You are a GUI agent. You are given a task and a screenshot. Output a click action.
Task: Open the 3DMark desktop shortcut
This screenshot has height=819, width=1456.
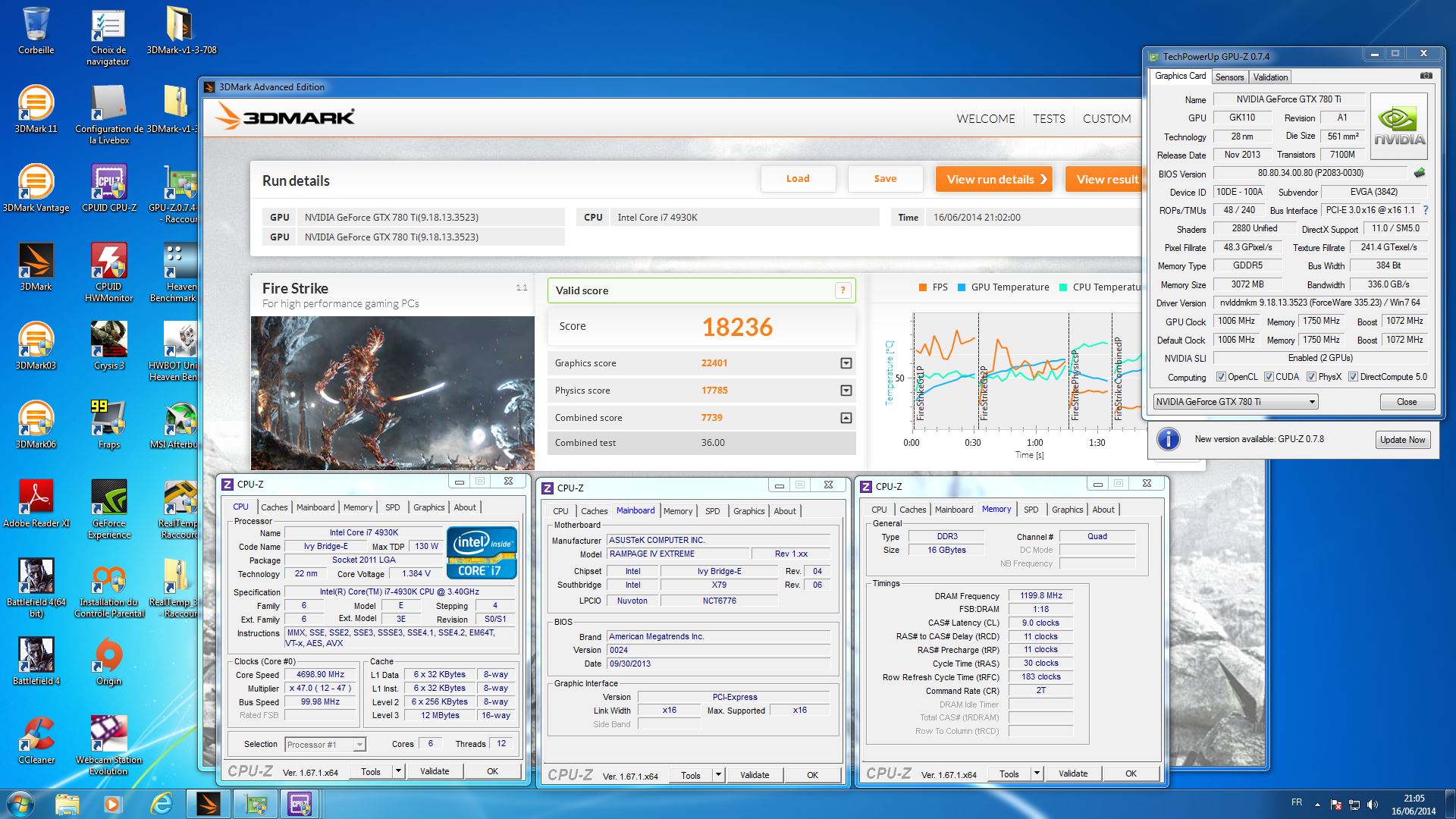click(x=36, y=267)
